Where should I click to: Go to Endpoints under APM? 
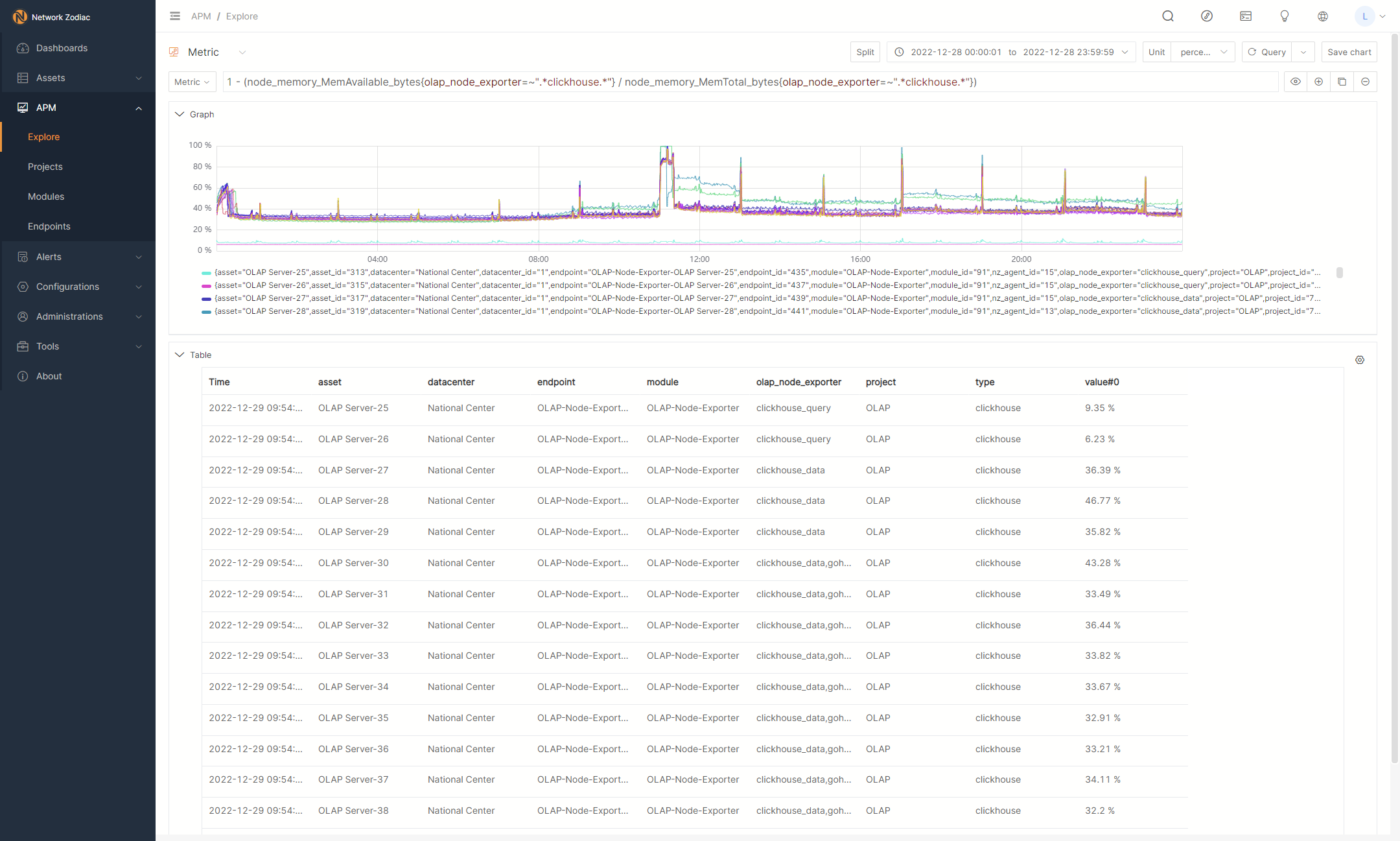click(49, 226)
